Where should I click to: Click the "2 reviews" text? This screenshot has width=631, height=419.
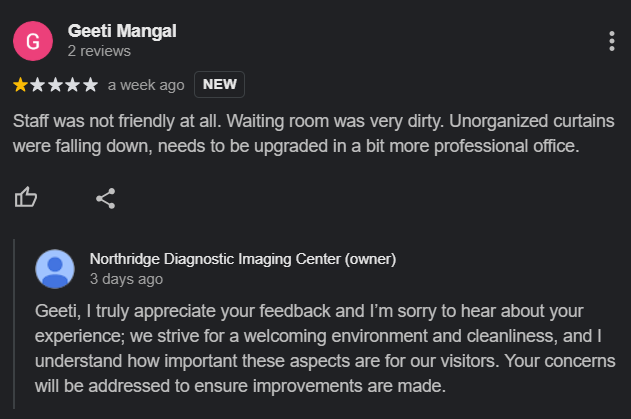pos(99,51)
